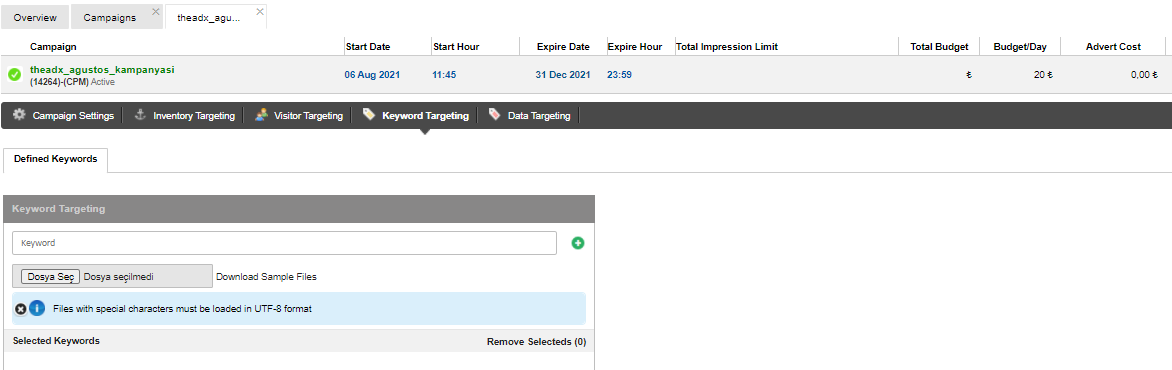Click the blue info icon

(x=37, y=308)
